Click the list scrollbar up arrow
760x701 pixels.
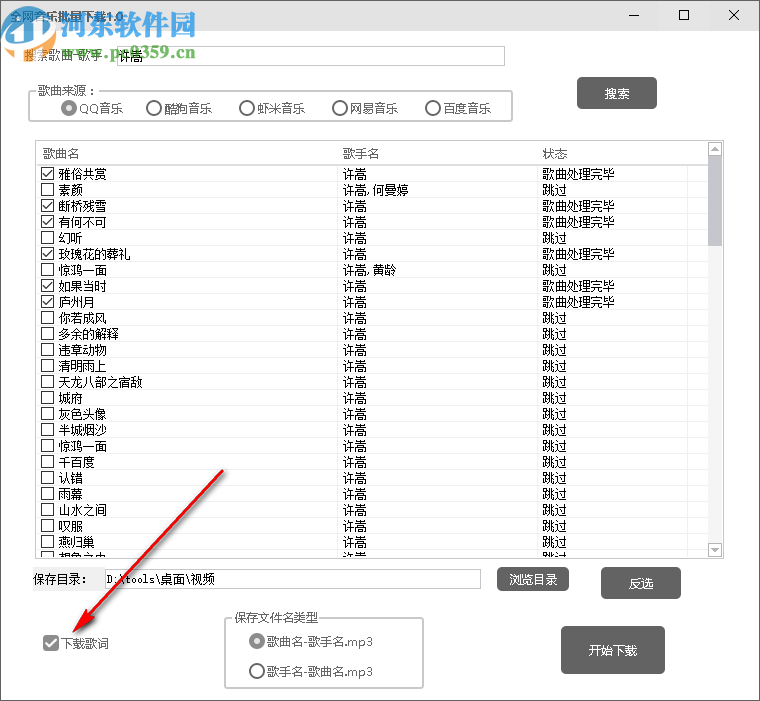click(x=714, y=149)
